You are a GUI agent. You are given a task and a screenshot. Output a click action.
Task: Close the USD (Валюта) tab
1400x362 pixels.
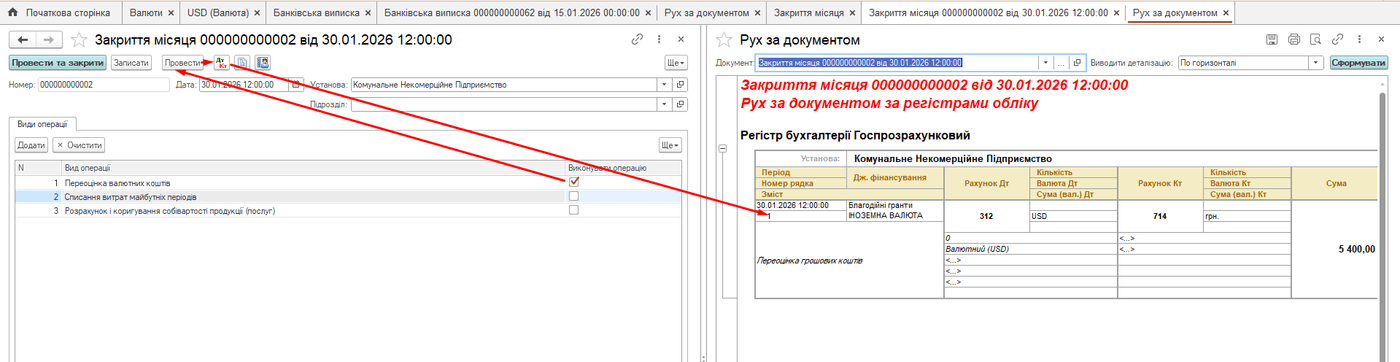pyautogui.click(x=256, y=13)
